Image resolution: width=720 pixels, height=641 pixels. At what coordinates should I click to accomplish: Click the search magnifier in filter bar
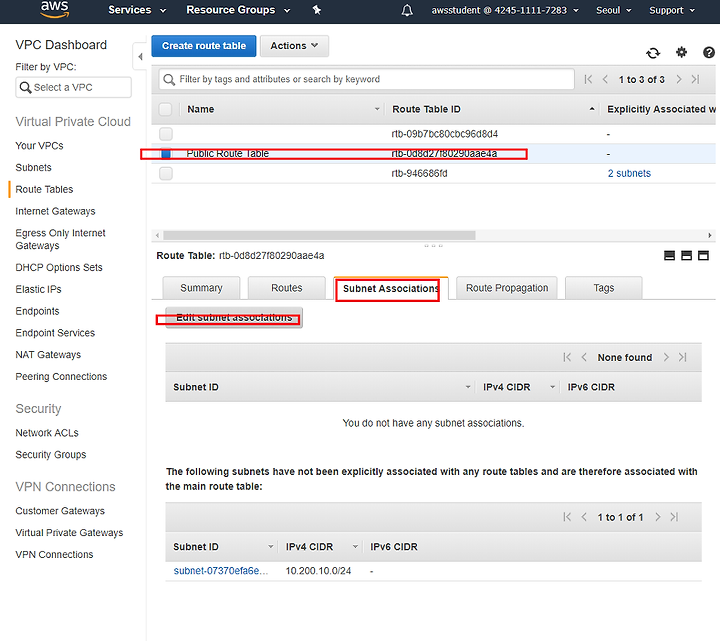pos(169,79)
